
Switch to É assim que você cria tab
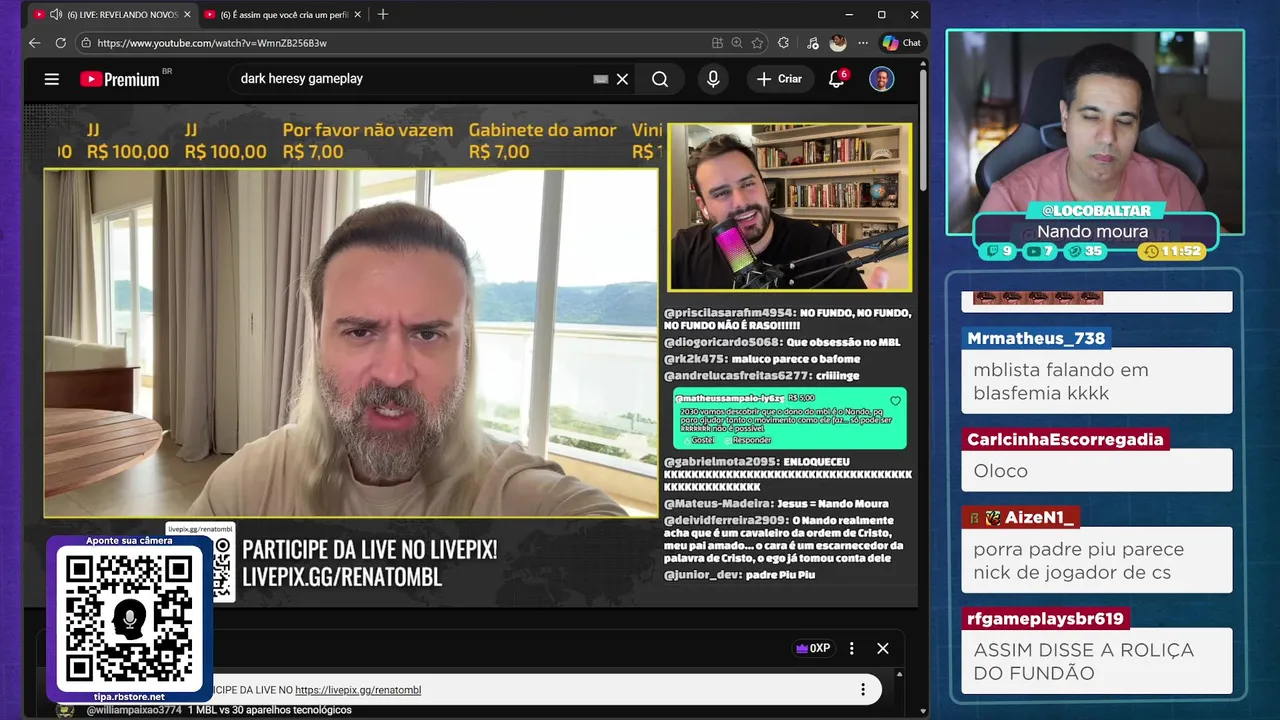point(284,15)
